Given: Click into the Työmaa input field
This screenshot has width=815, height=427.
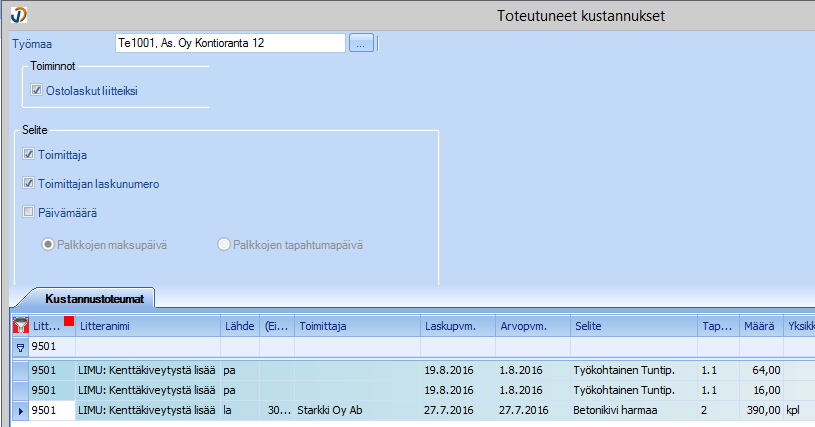Looking at the screenshot, I should tap(230, 43).
